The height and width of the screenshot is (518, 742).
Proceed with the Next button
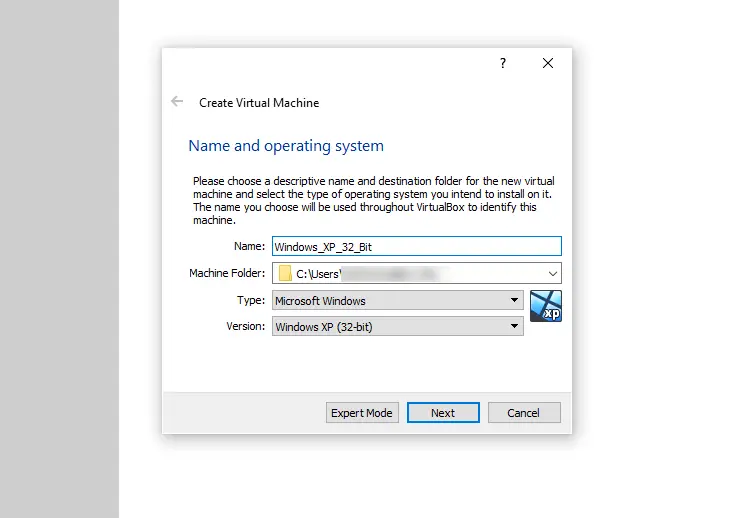tap(443, 413)
